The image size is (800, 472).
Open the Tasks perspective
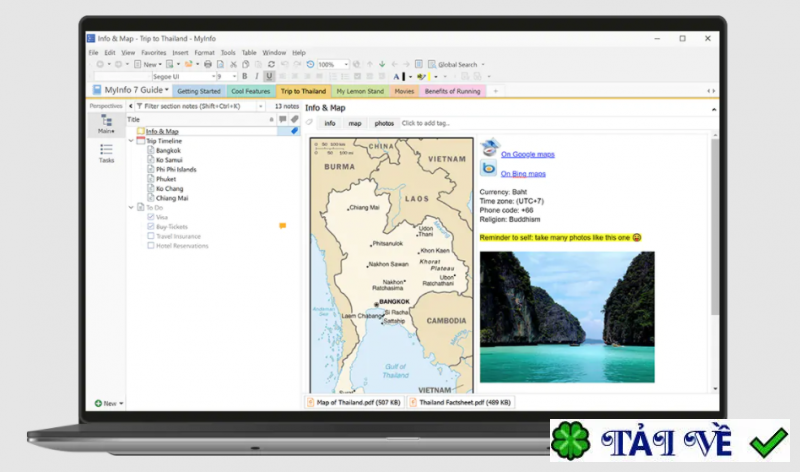coord(106,153)
